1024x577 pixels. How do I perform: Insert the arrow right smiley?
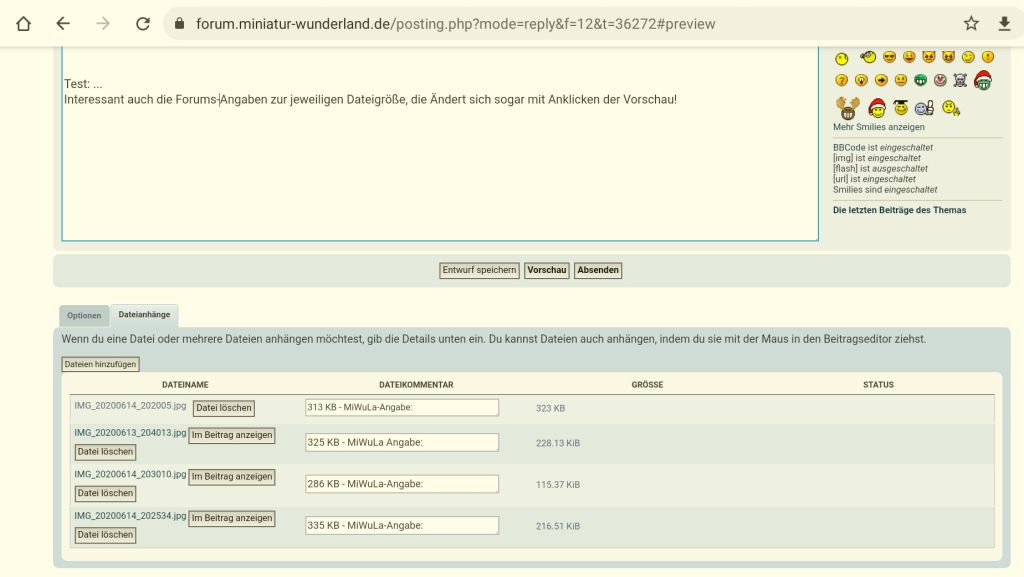pos(881,80)
